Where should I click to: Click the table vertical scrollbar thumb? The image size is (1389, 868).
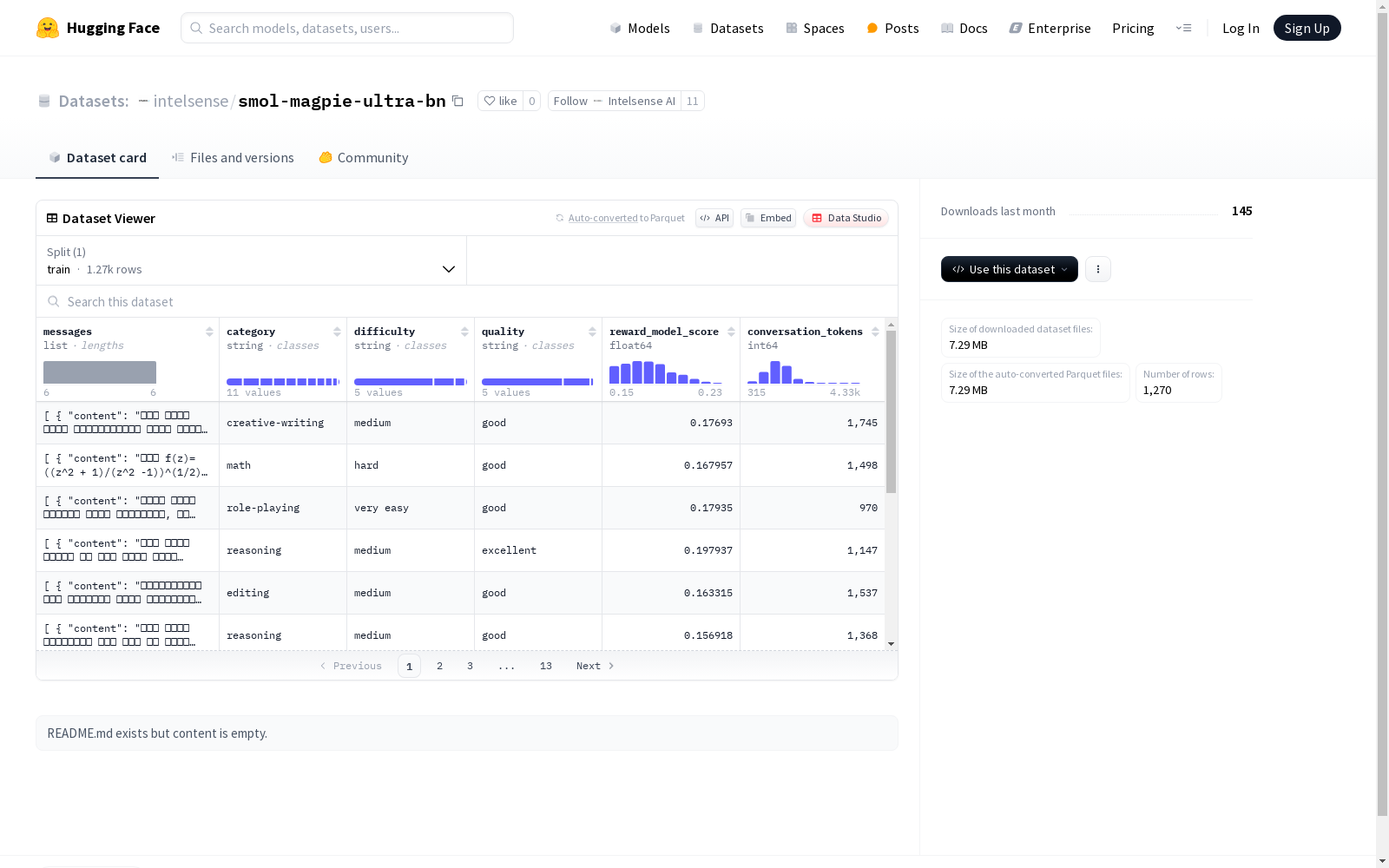click(891, 411)
